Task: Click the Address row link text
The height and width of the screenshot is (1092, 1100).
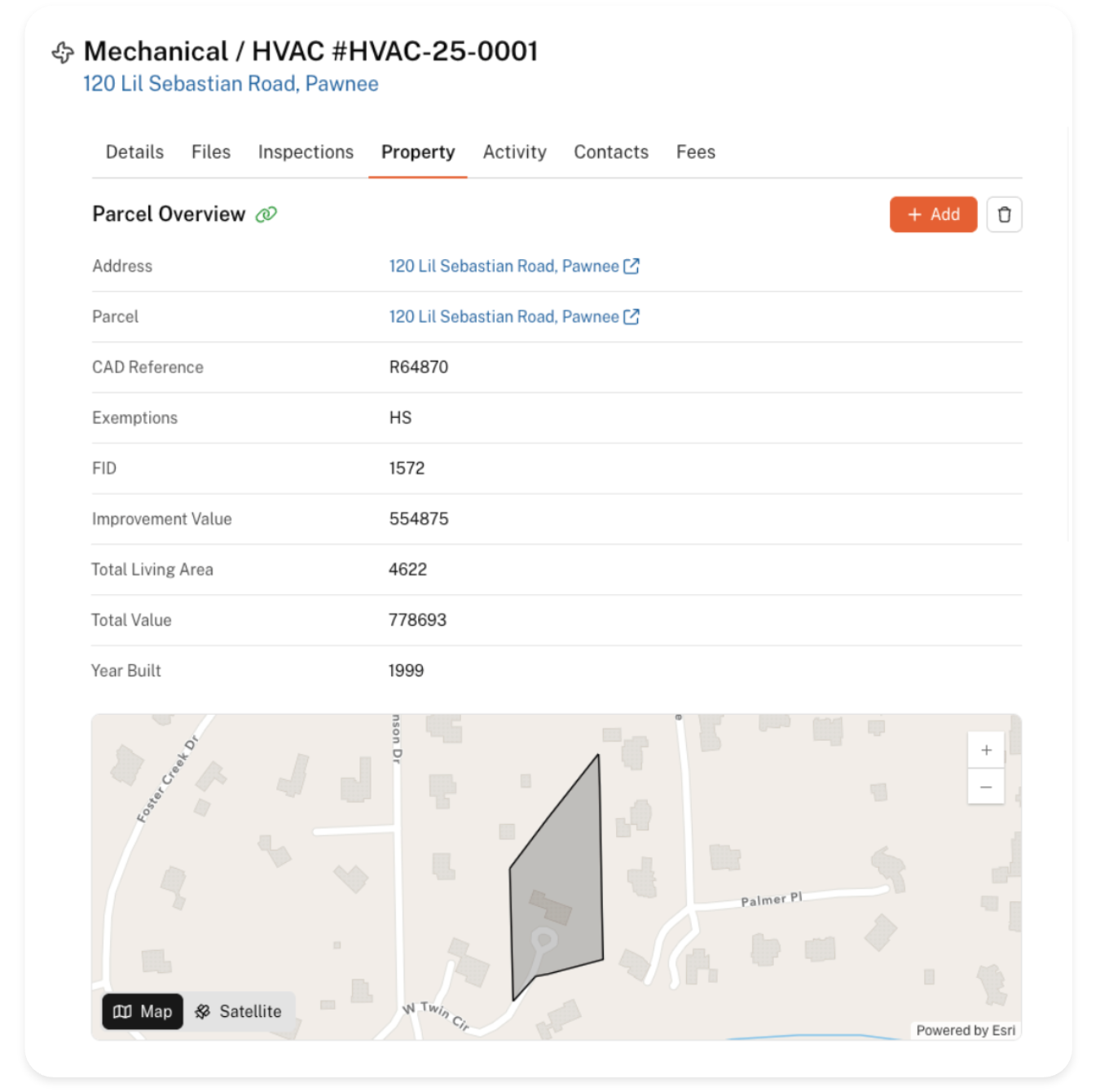Action: click(504, 266)
